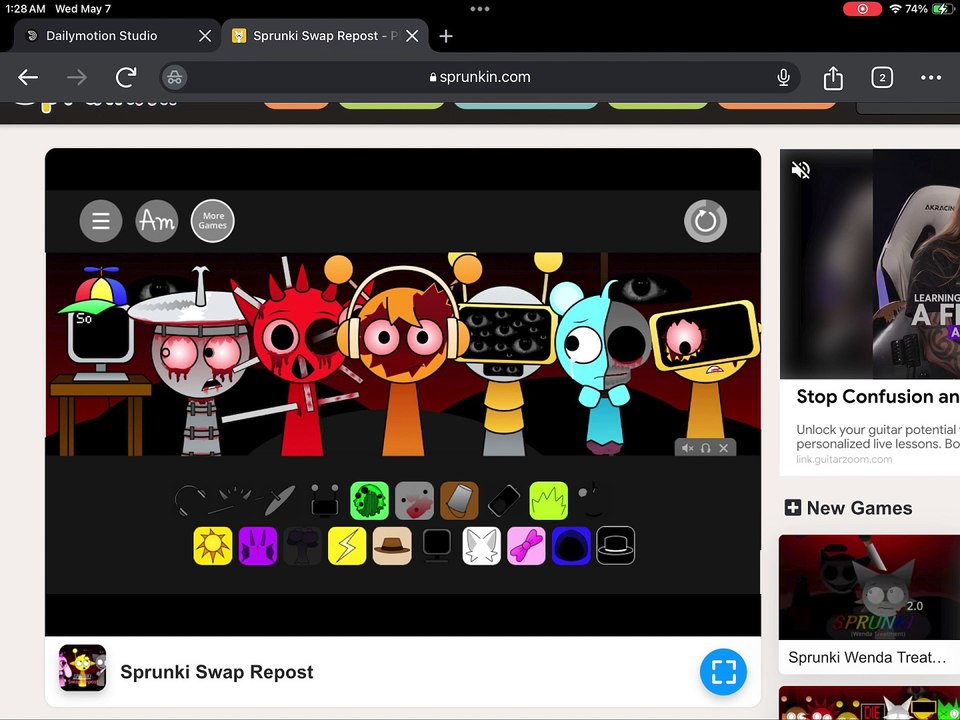Select the black top hat icon
Viewport: 960px width, 720px height.
616,546
